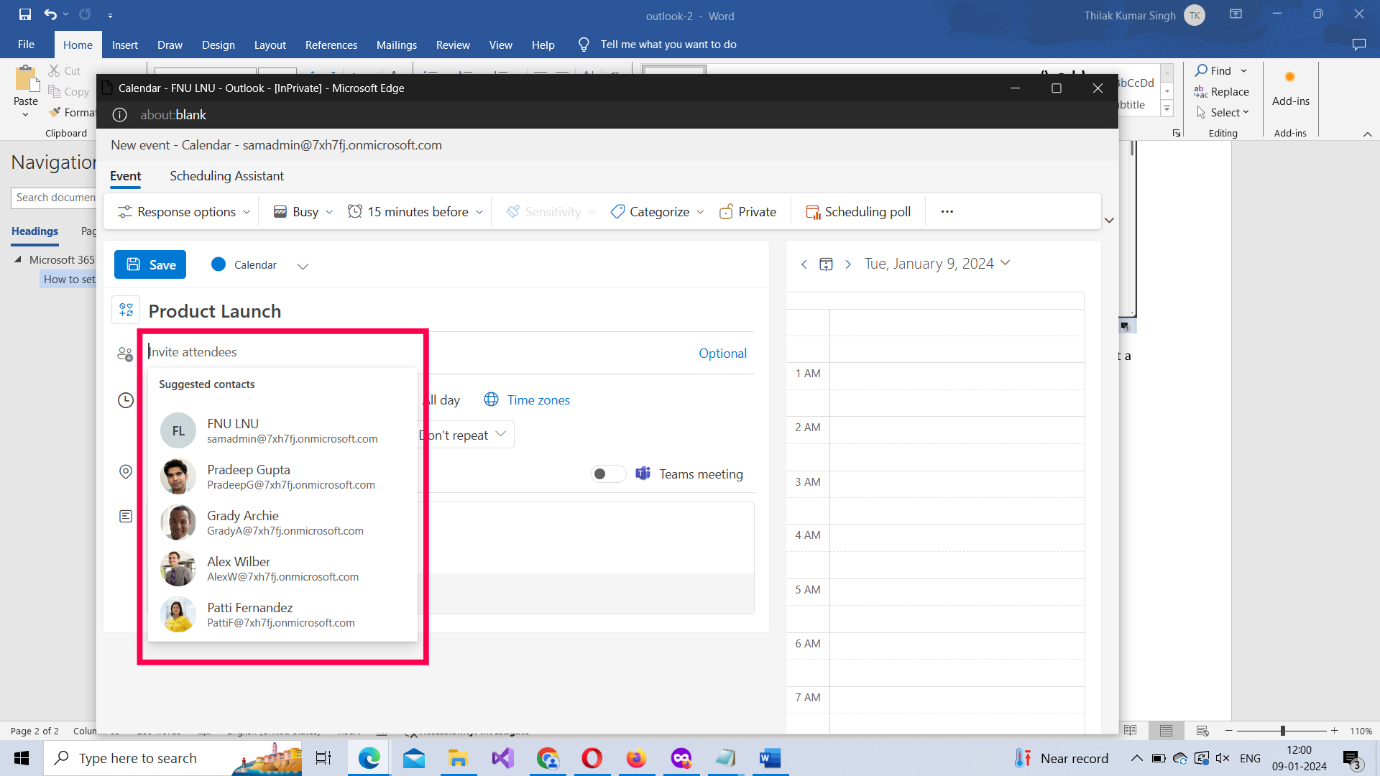Click the Product Launch title field
The width and height of the screenshot is (1380, 776).
click(x=450, y=311)
